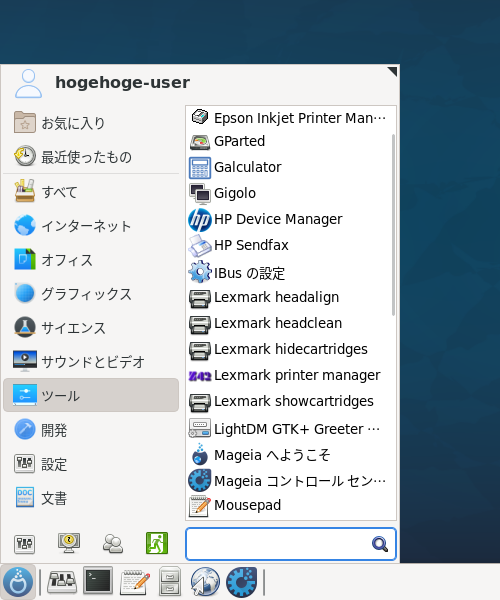Select 最近使ったもの category
Viewport: 500px width, 600px height.
click(x=91, y=157)
